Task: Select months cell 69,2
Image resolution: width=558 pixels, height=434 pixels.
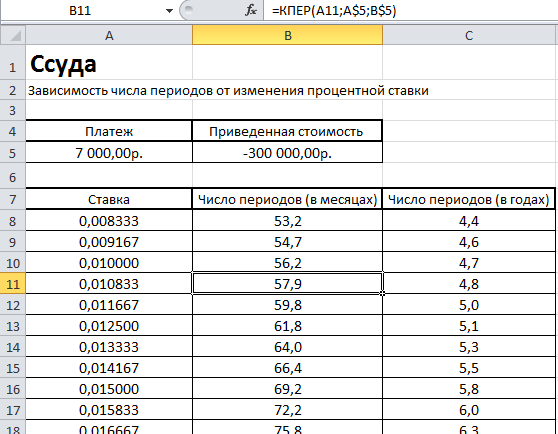Action: pos(288,389)
